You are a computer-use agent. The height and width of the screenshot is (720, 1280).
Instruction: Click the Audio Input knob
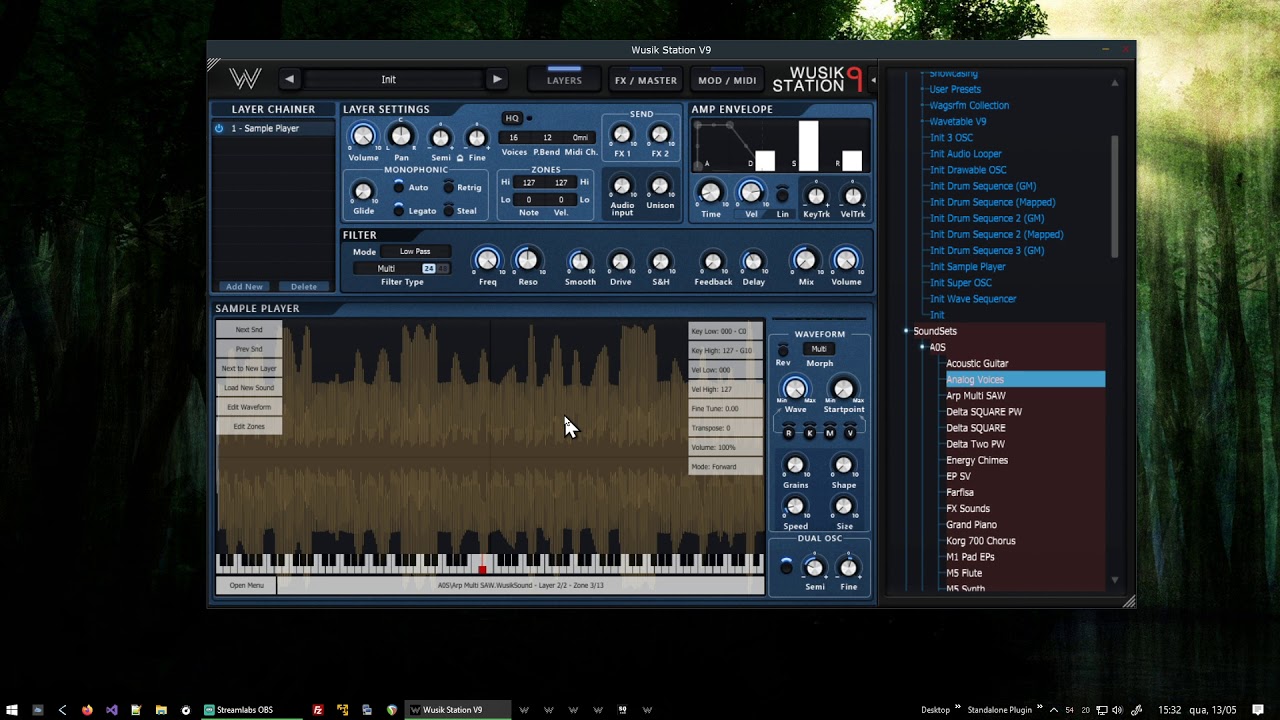pos(622,186)
